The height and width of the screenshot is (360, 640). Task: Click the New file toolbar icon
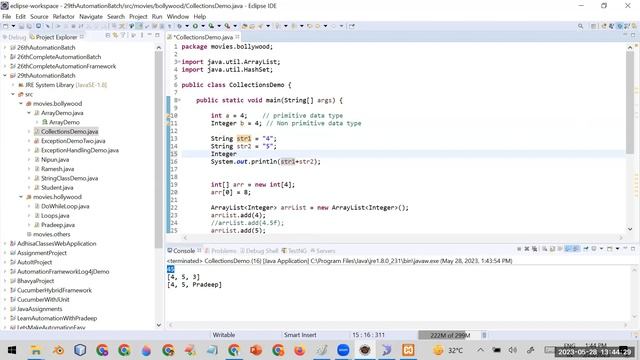[5, 26]
